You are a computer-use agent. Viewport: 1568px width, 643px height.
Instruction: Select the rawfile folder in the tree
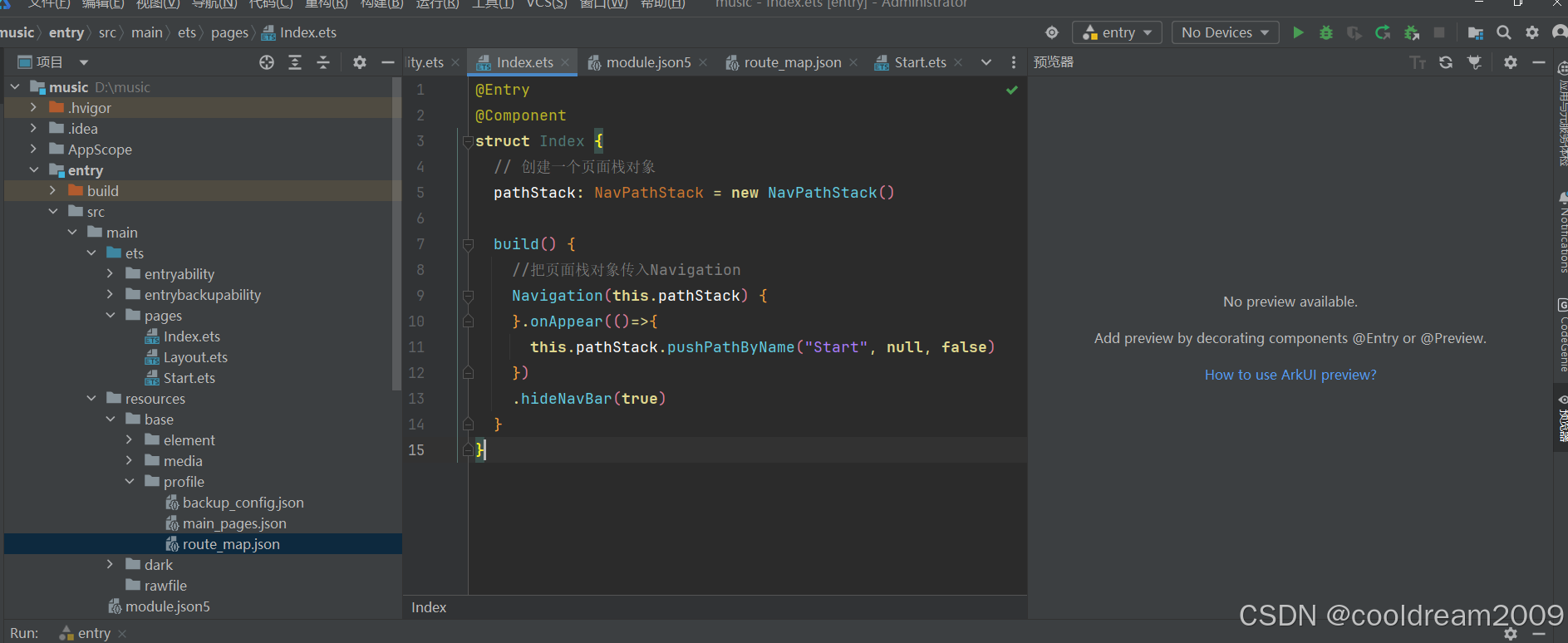[165, 586]
